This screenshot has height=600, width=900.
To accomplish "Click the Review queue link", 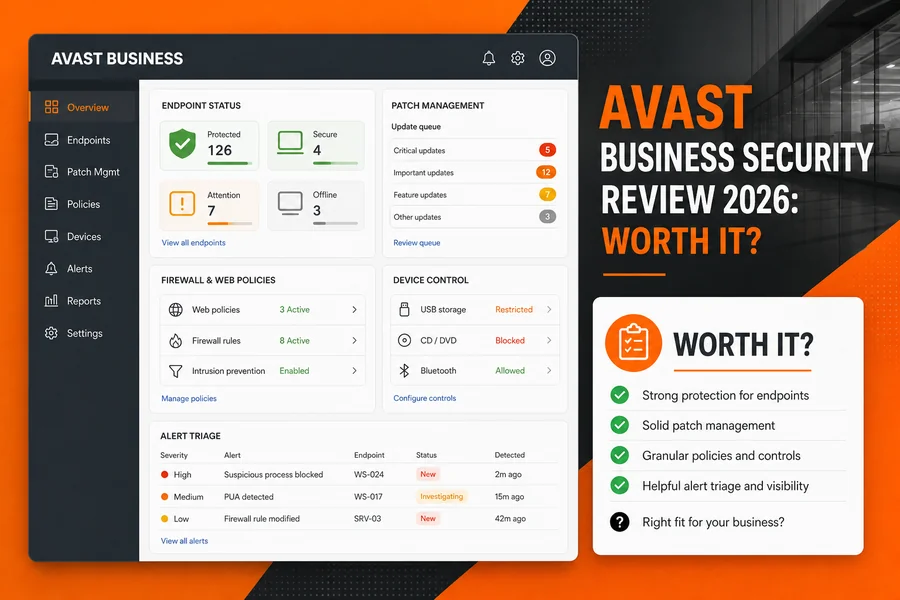I will click(x=417, y=243).
